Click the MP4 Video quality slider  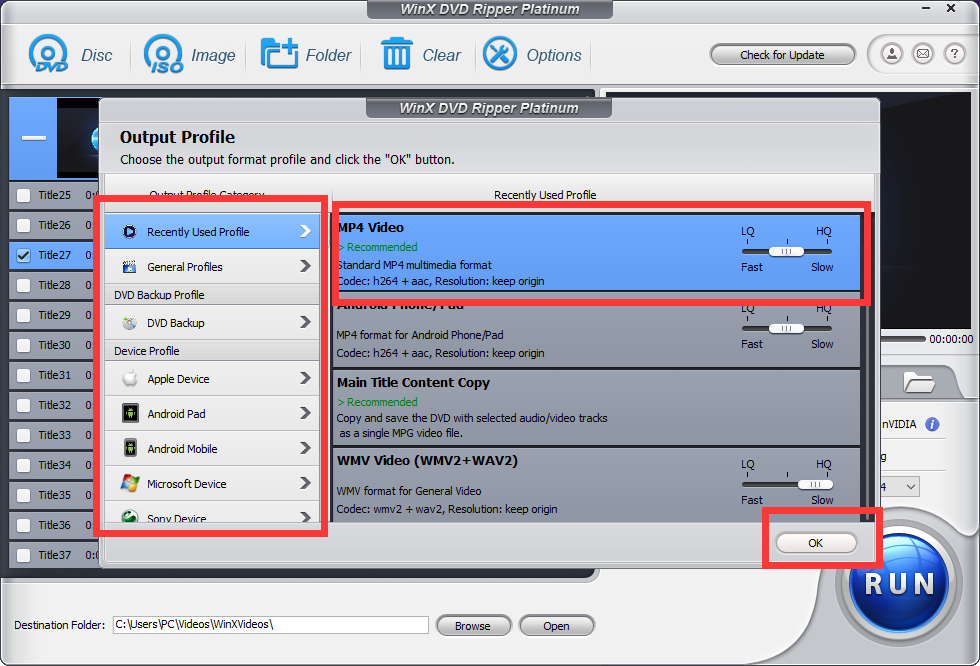(x=786, y=252)
